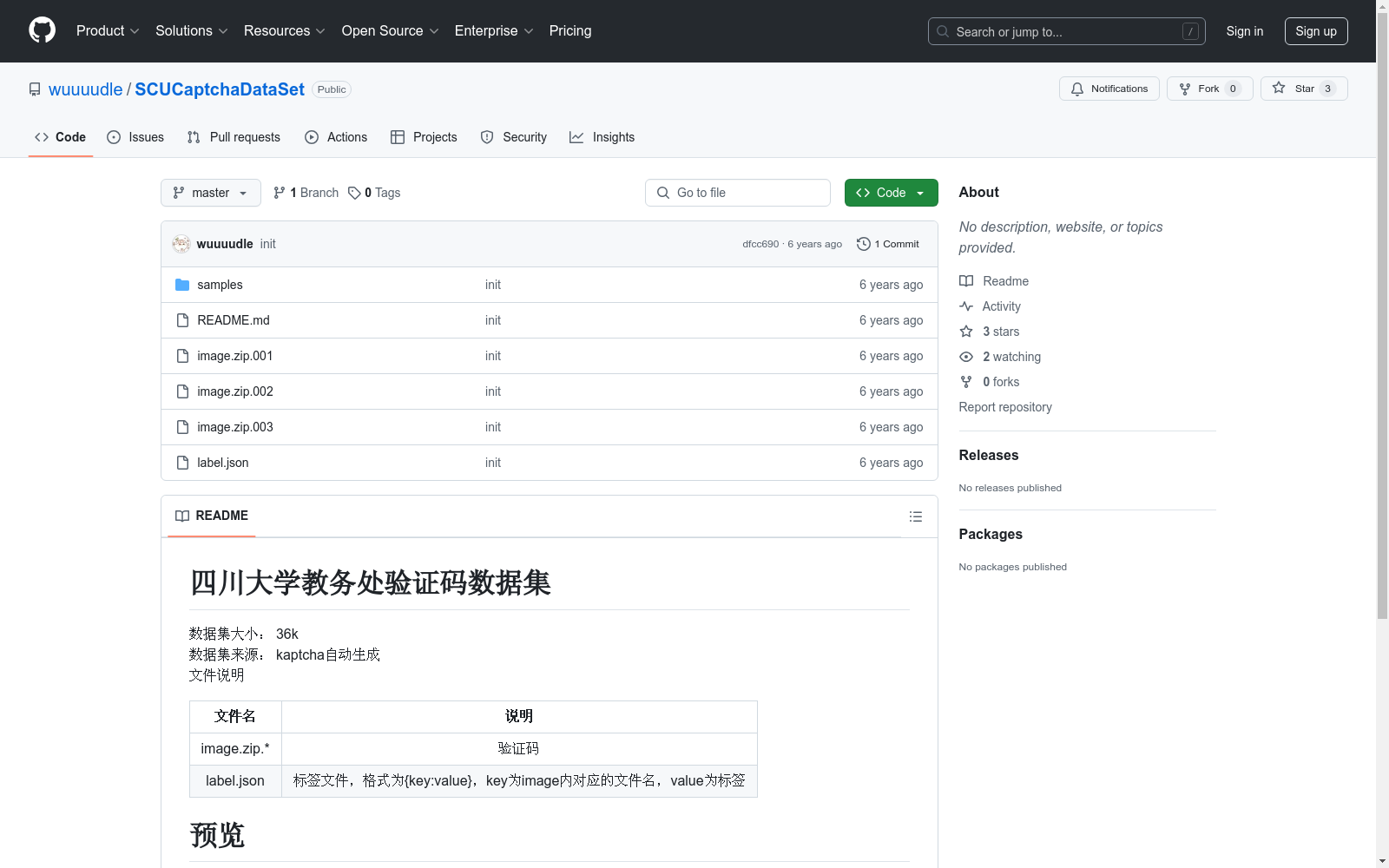Expand the Product menu
The width and height of the screenshot is (1389, 868).
(x=108, y=30)
